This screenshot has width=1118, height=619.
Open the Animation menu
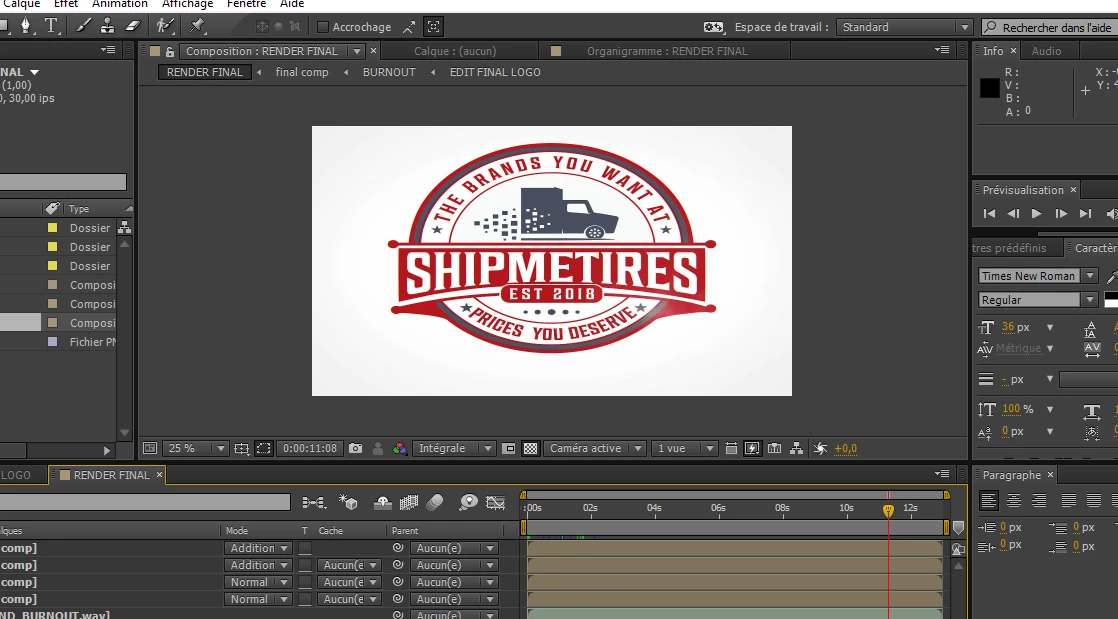point(120,4)
